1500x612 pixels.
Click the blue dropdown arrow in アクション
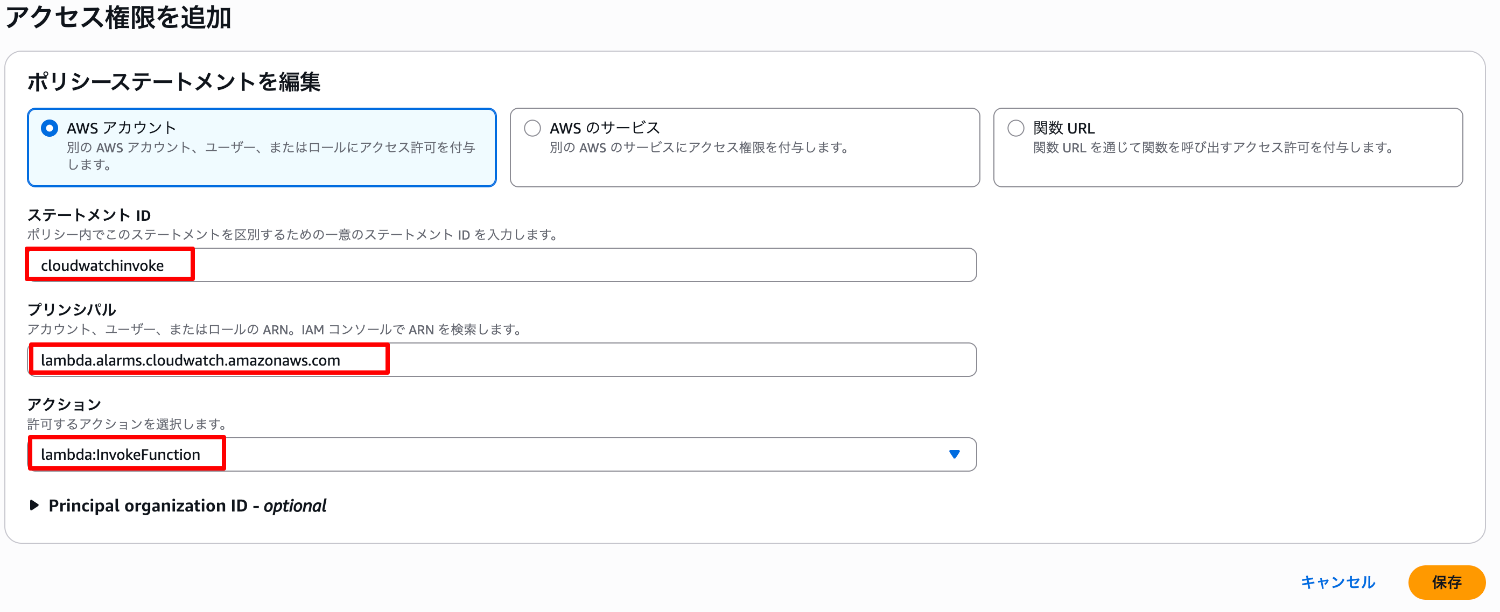point(954,454)
